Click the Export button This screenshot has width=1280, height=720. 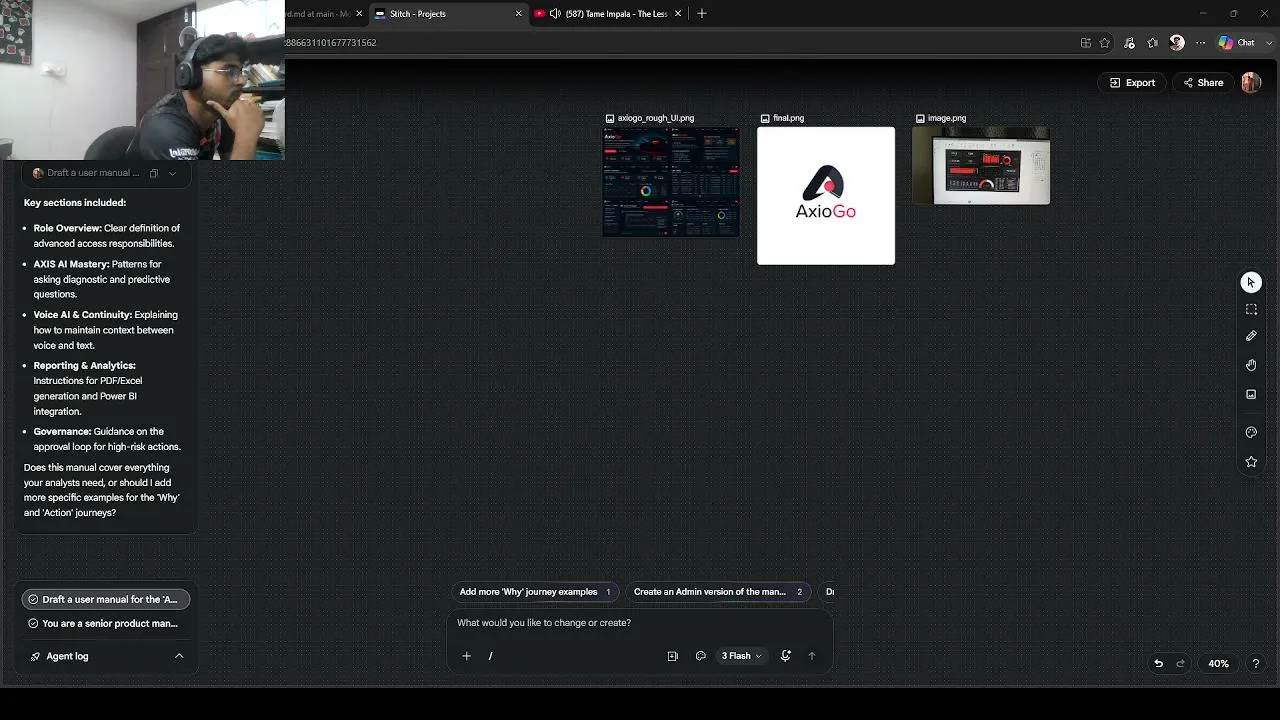1132,83
